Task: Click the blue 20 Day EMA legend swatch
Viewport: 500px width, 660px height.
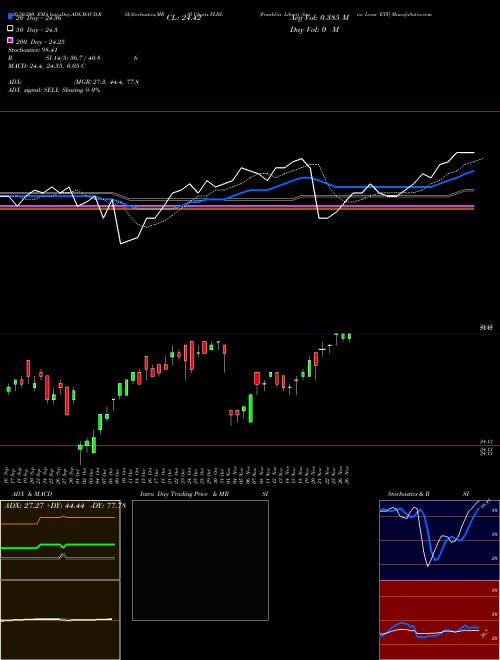Action: pyautogui.click(x=10, y=17)
